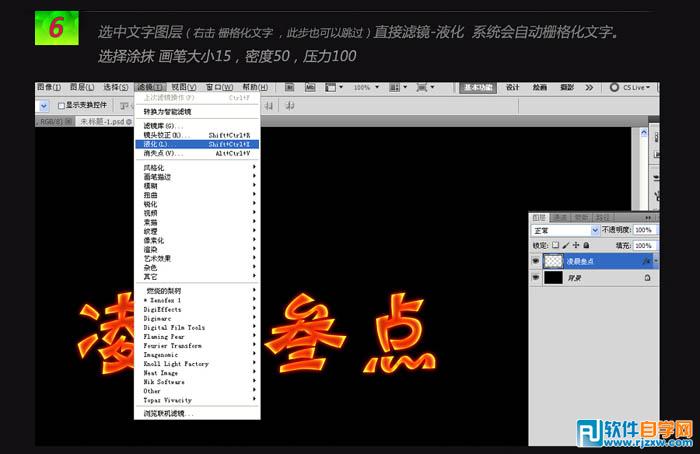Expand the 艺术效果 submenu

[x=198, y=258]
